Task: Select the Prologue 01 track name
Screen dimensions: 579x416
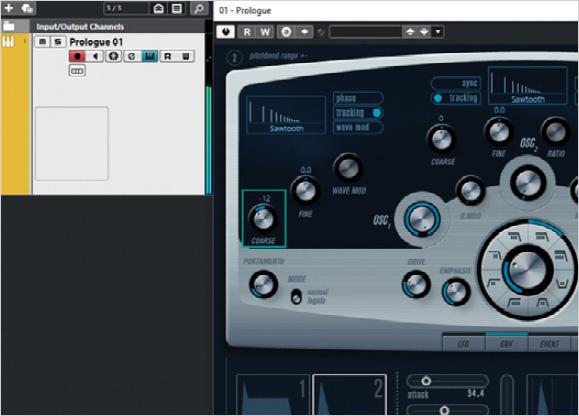Action: click(x=96, y=42)
